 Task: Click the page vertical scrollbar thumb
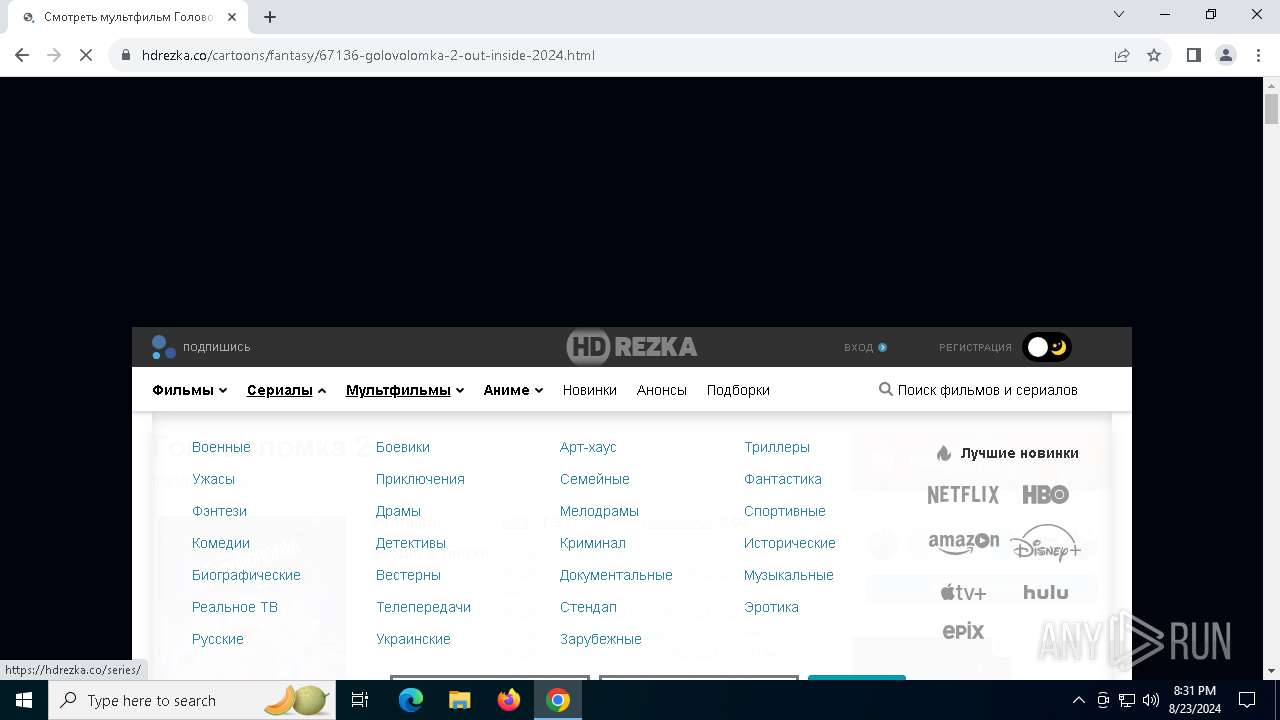1272,108
